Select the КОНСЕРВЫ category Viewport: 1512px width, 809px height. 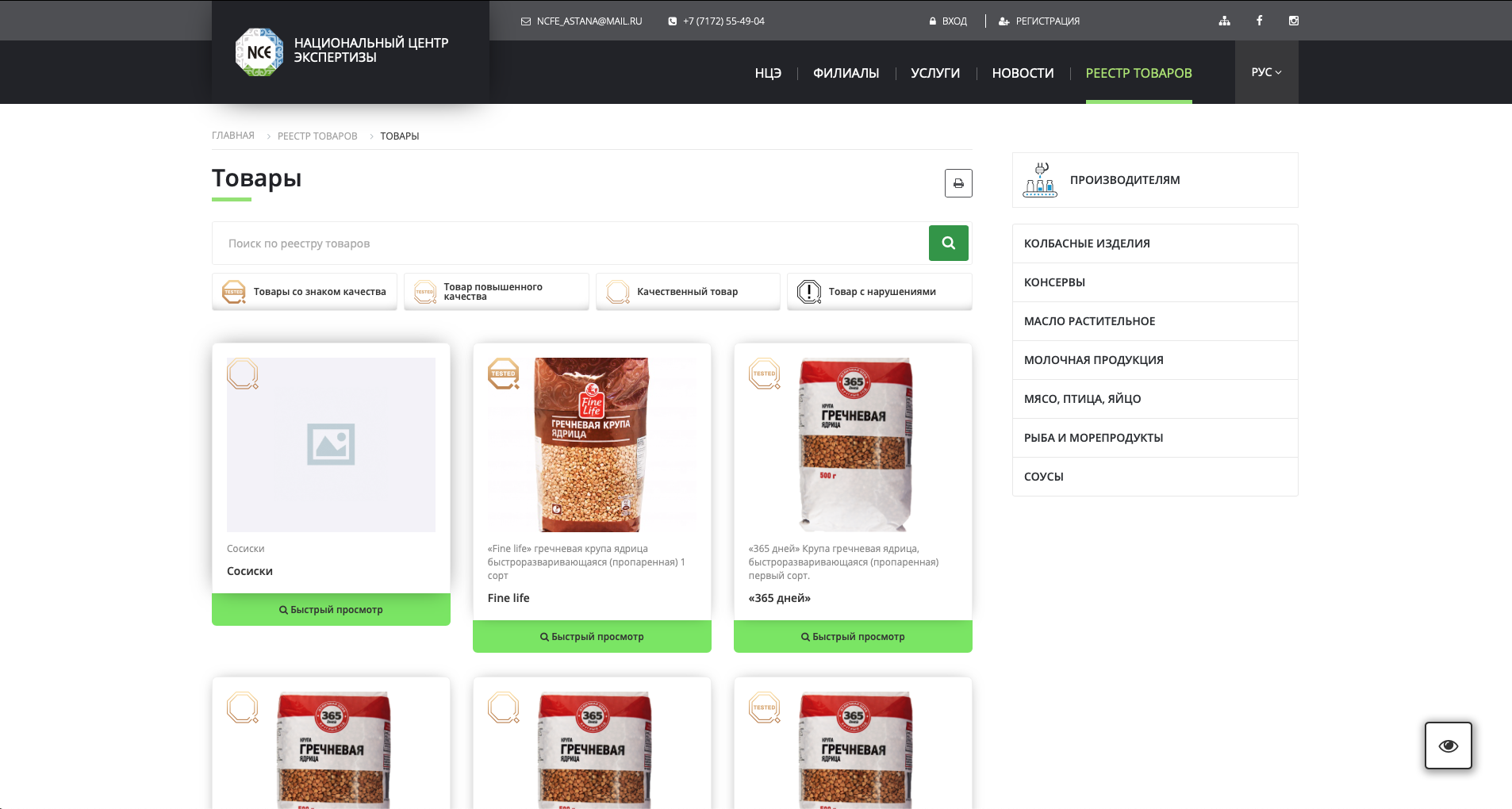coord(1155,282)
